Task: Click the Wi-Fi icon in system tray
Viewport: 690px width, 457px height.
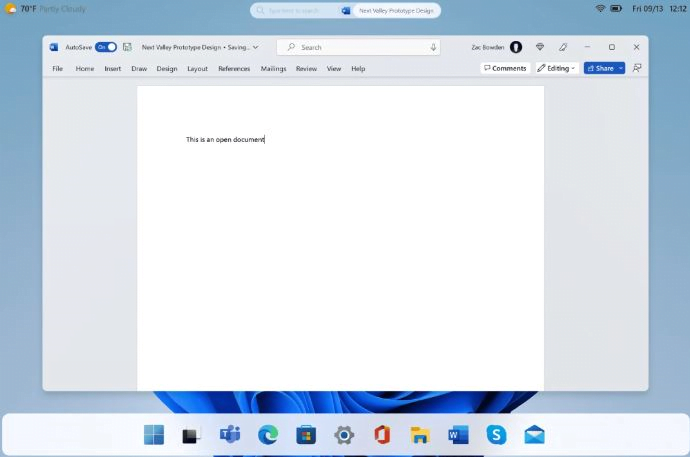Action: pyautogui.click(x=600, y=8)
